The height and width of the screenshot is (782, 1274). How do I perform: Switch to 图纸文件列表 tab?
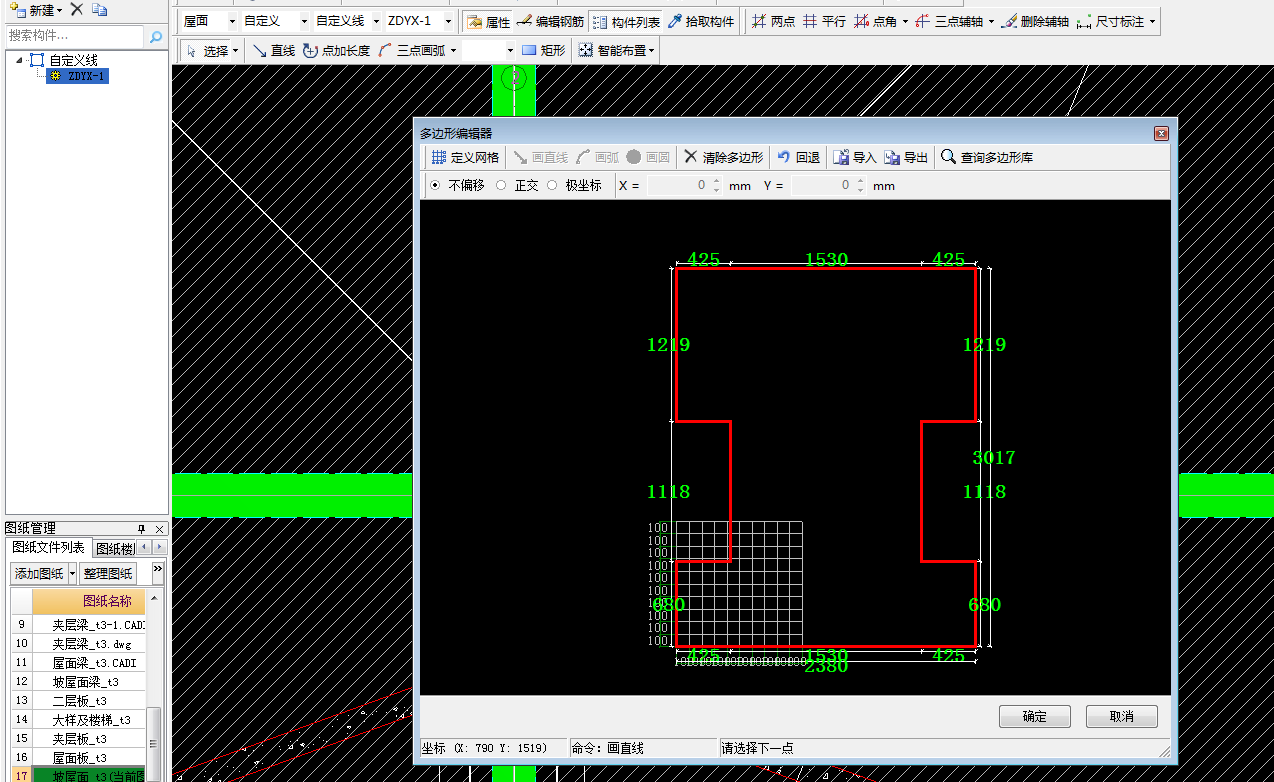tap(49, 547)
